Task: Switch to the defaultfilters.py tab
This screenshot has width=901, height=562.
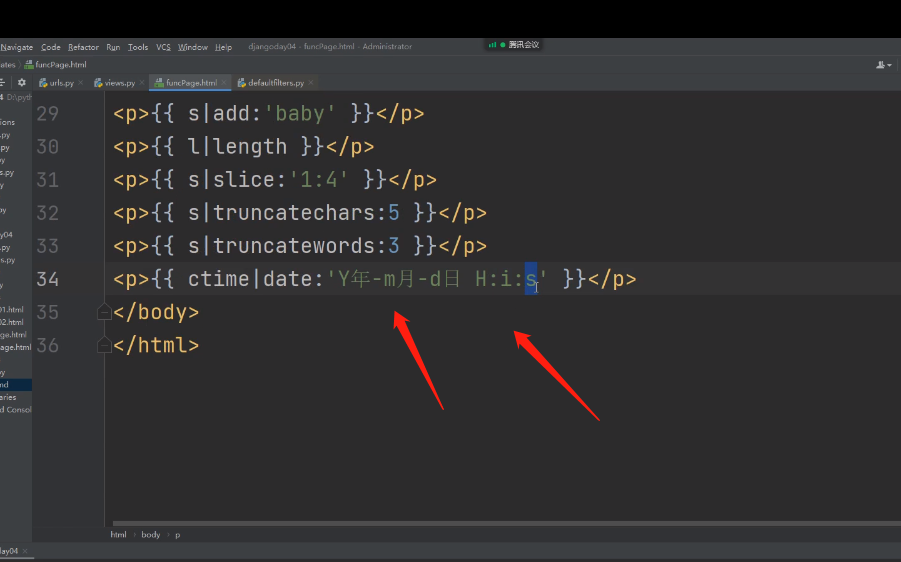Action: pyautogui.click(x=276, y=83)
